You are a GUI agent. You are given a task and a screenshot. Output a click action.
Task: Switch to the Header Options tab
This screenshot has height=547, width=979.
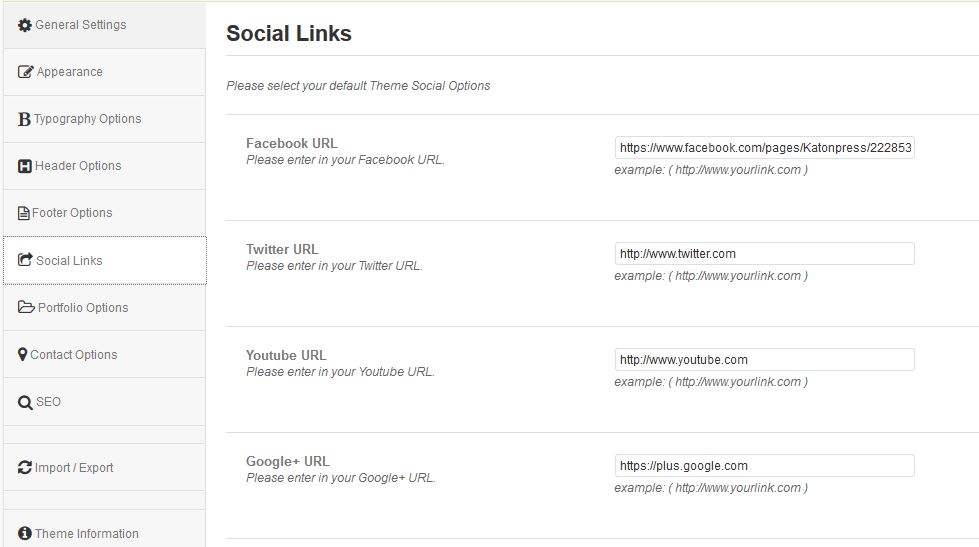point(78,166)
